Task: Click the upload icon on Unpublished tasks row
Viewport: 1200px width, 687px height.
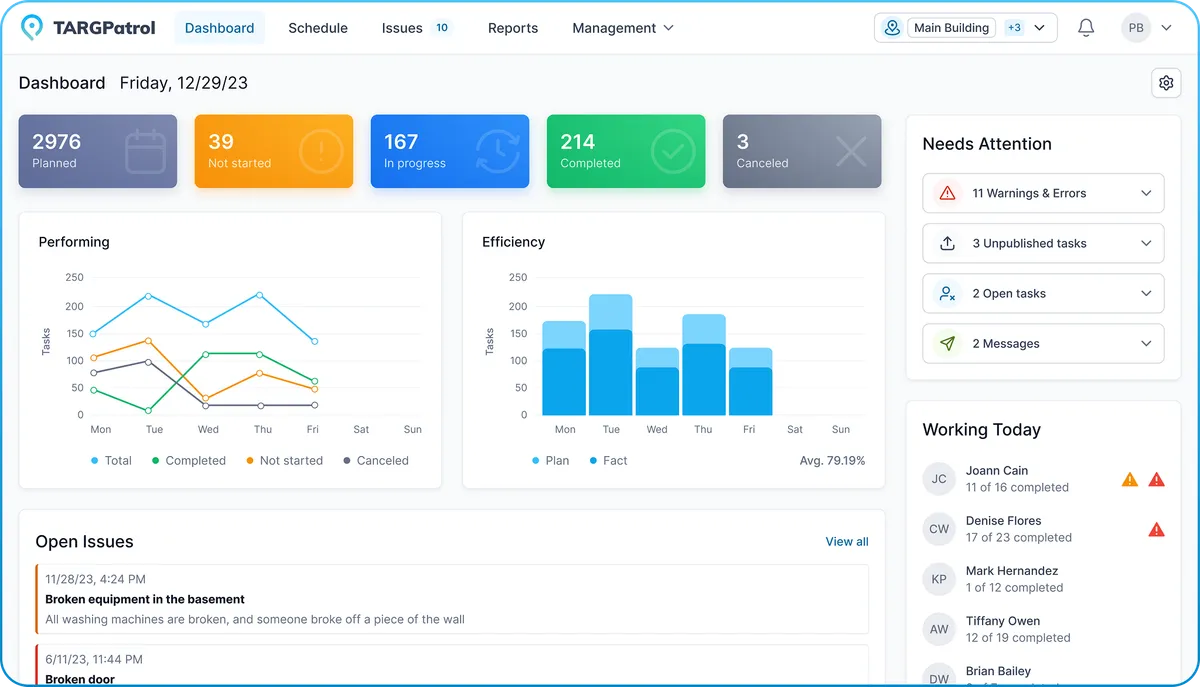Action: 948,243
